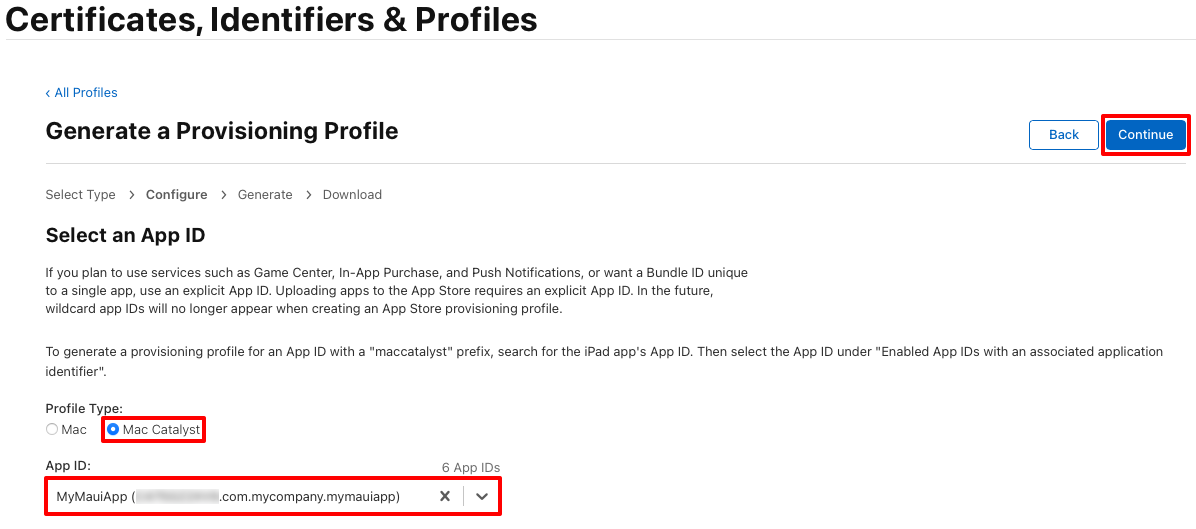The image size is (1196, 529).
Task: Go to the Select Type step
Action: click(80, 194)
